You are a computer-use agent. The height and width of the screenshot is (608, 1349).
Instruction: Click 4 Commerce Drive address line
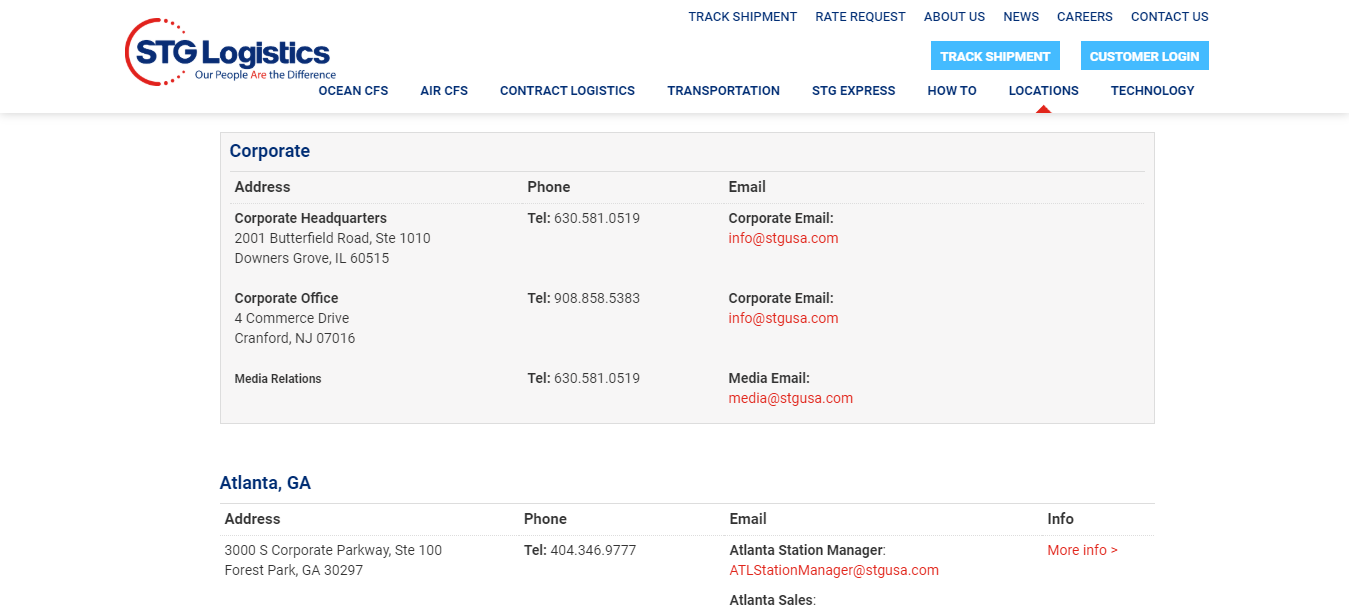point(292,318)
